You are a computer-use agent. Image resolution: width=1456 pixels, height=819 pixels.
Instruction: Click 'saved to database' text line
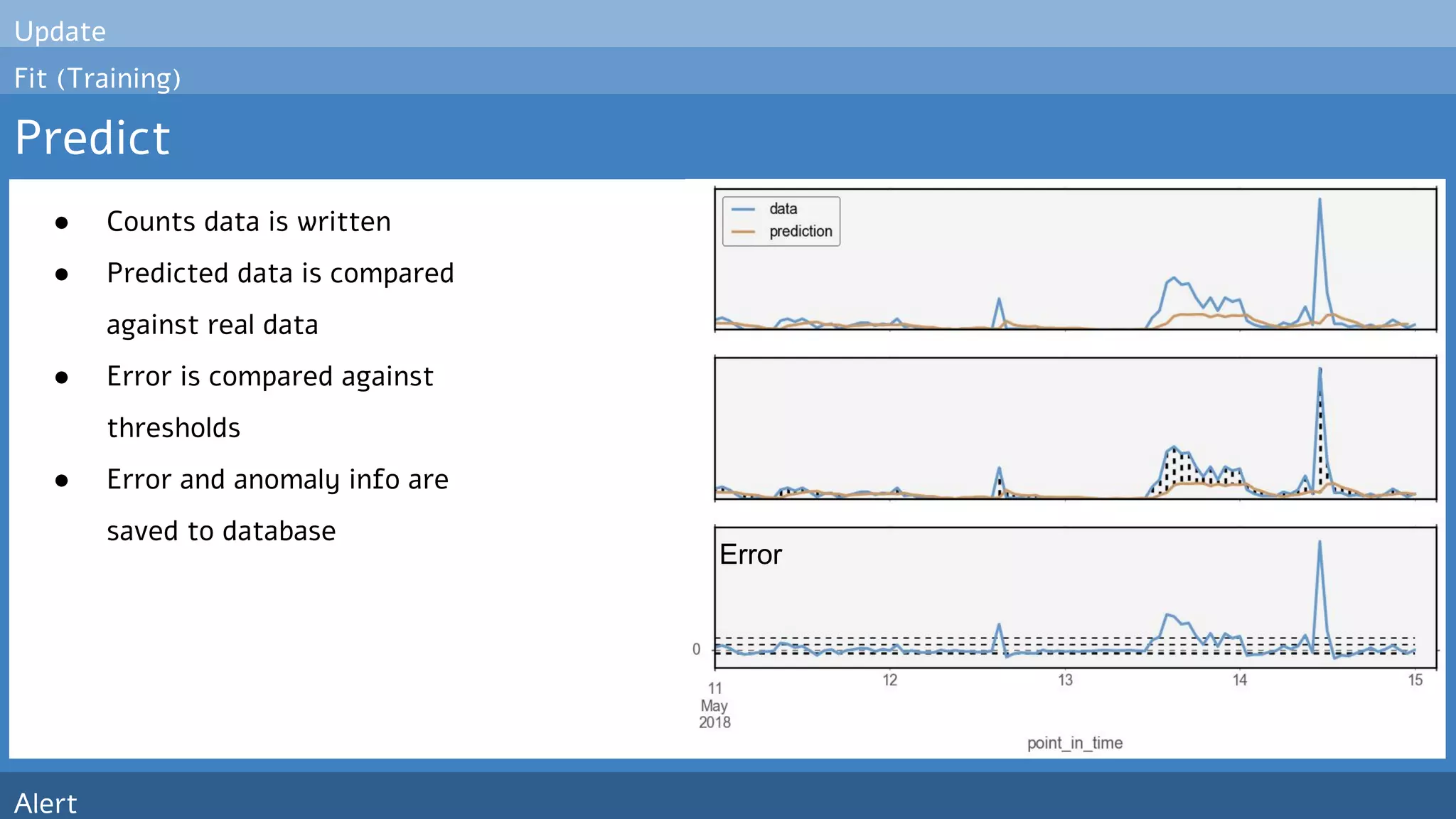click(x=221, y=531)
